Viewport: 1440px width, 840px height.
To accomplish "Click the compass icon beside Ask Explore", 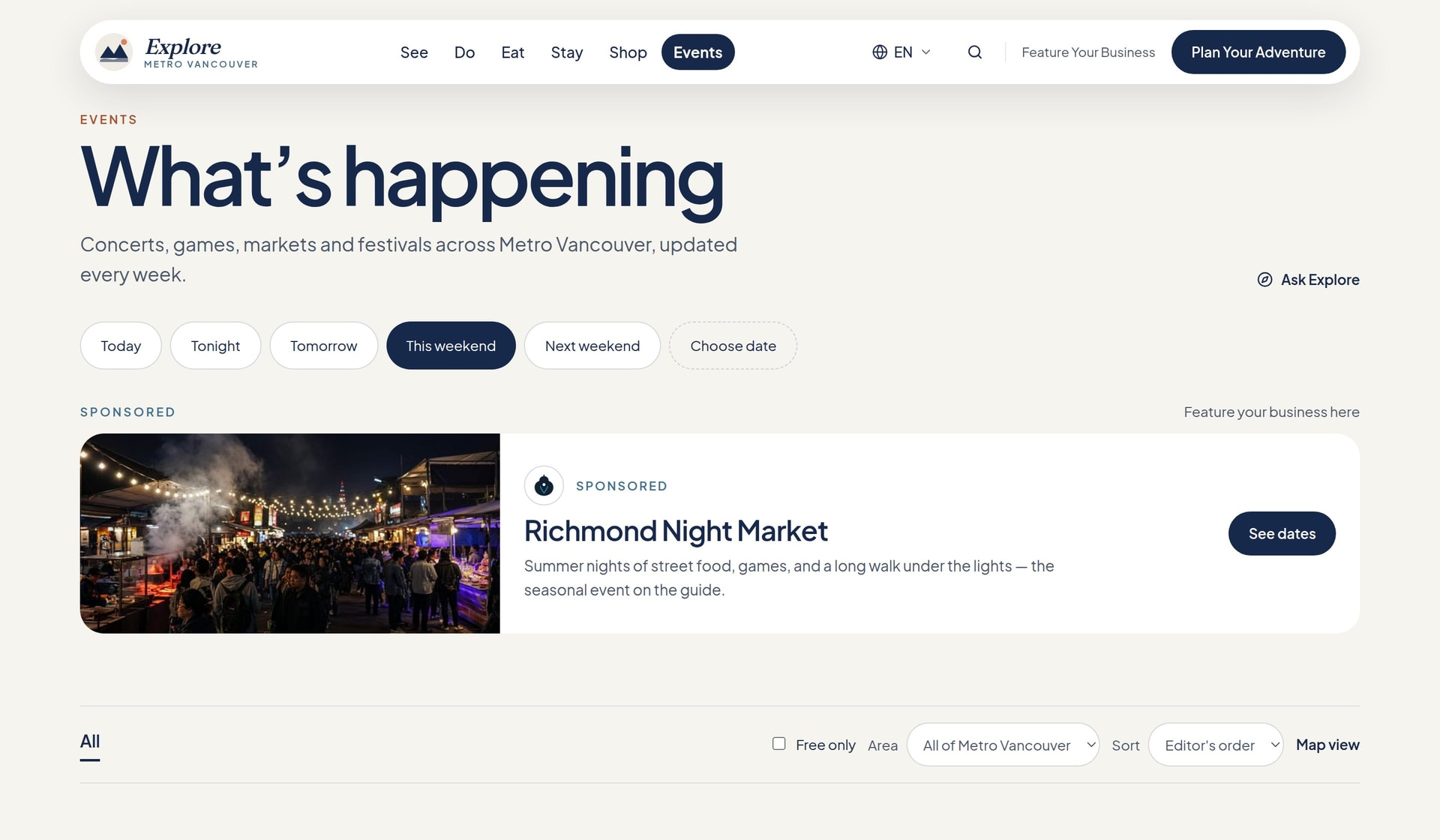I will coord(1264,280).
